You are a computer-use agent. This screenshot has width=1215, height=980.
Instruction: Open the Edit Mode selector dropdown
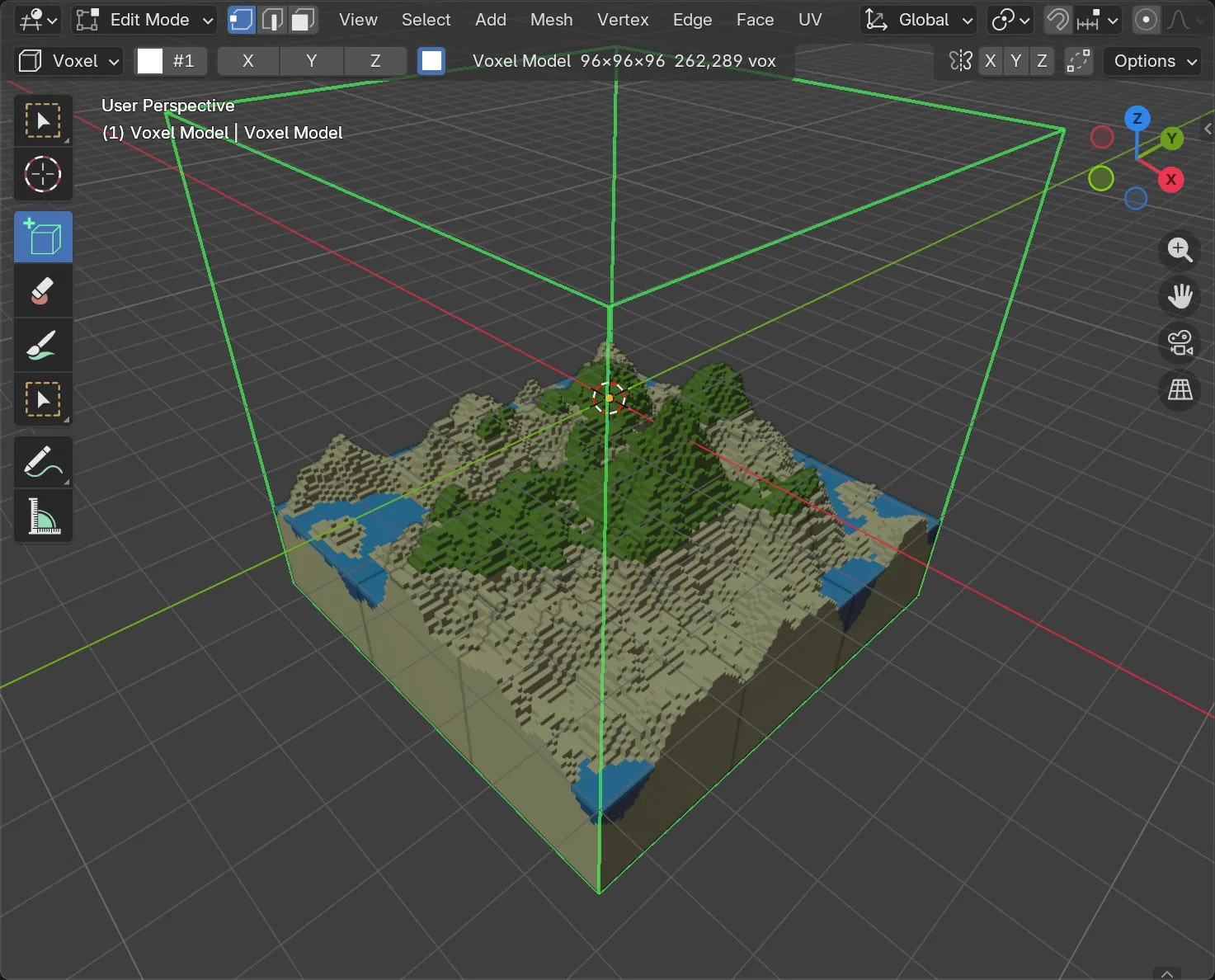(x=144, y=20)
